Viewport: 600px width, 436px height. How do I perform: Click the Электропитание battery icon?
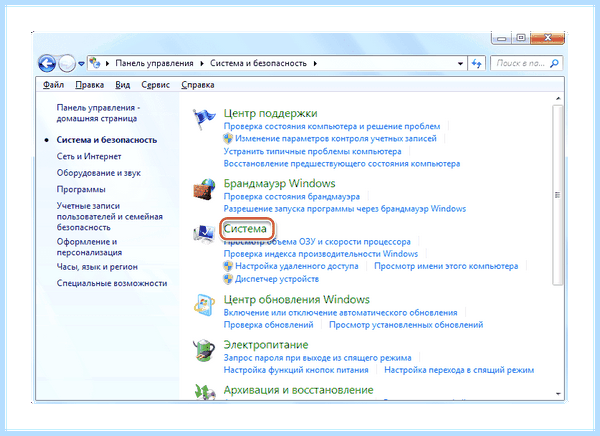(x=204, y=350)
